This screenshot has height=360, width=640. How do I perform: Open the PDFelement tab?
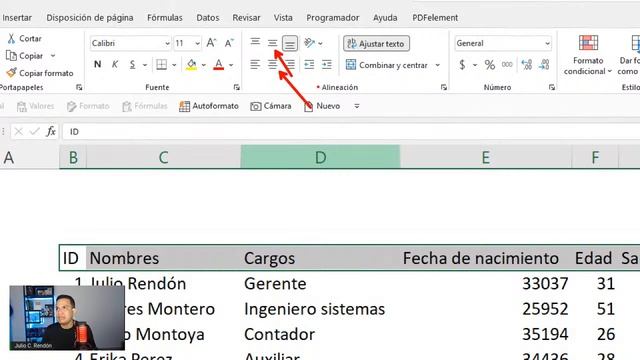(x=435, y=18)
